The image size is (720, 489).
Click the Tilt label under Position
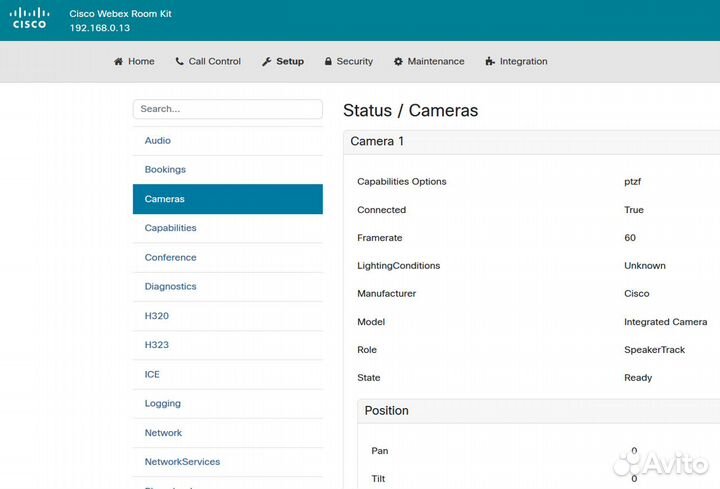tap(378, 479)
